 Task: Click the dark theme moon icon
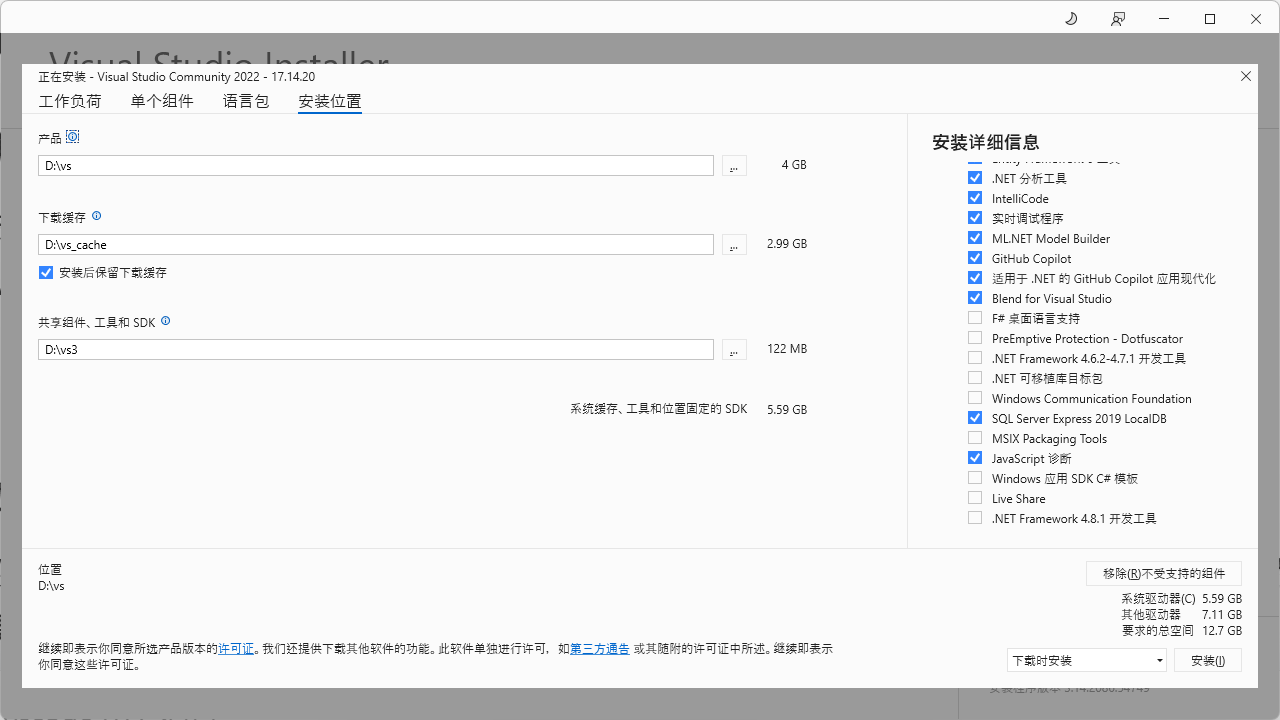(1070, 18)
